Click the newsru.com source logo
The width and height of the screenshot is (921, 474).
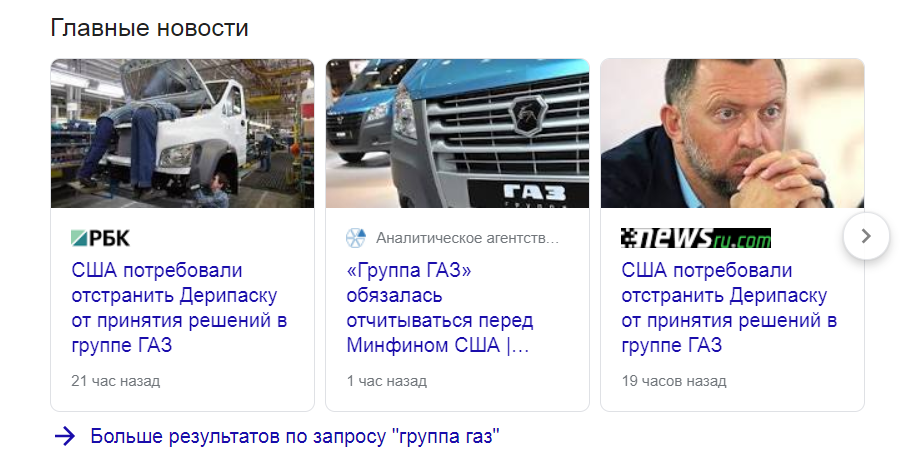pyautogui.click(x=696, y=238)
